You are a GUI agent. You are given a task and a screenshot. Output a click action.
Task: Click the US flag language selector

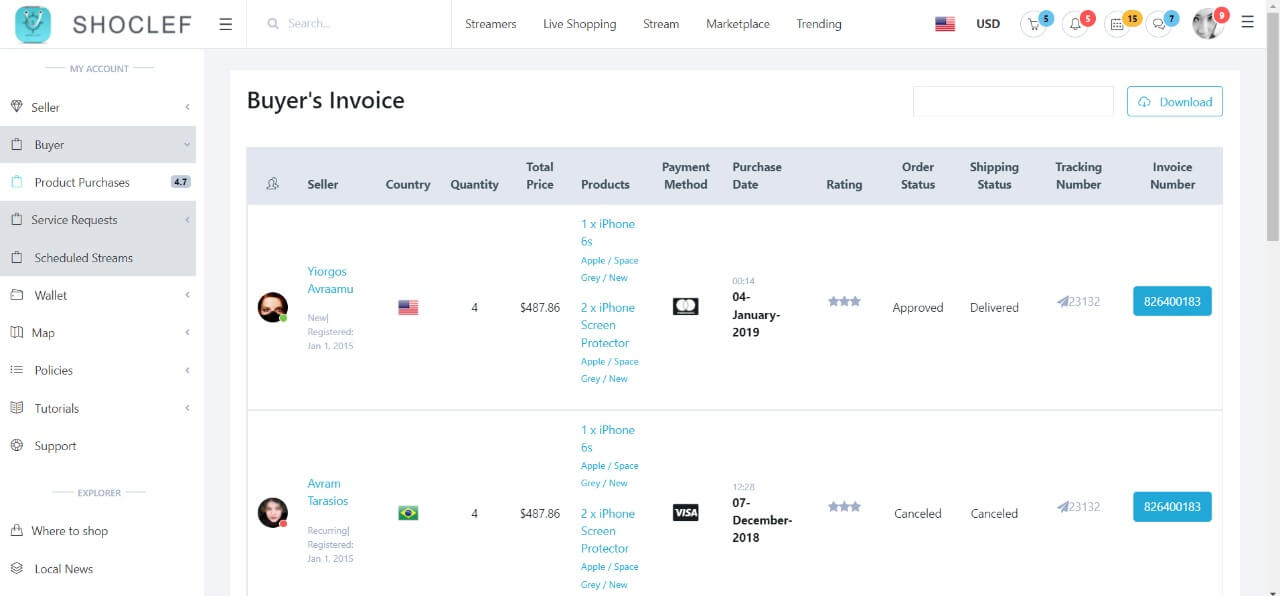(x=945, y=24)
